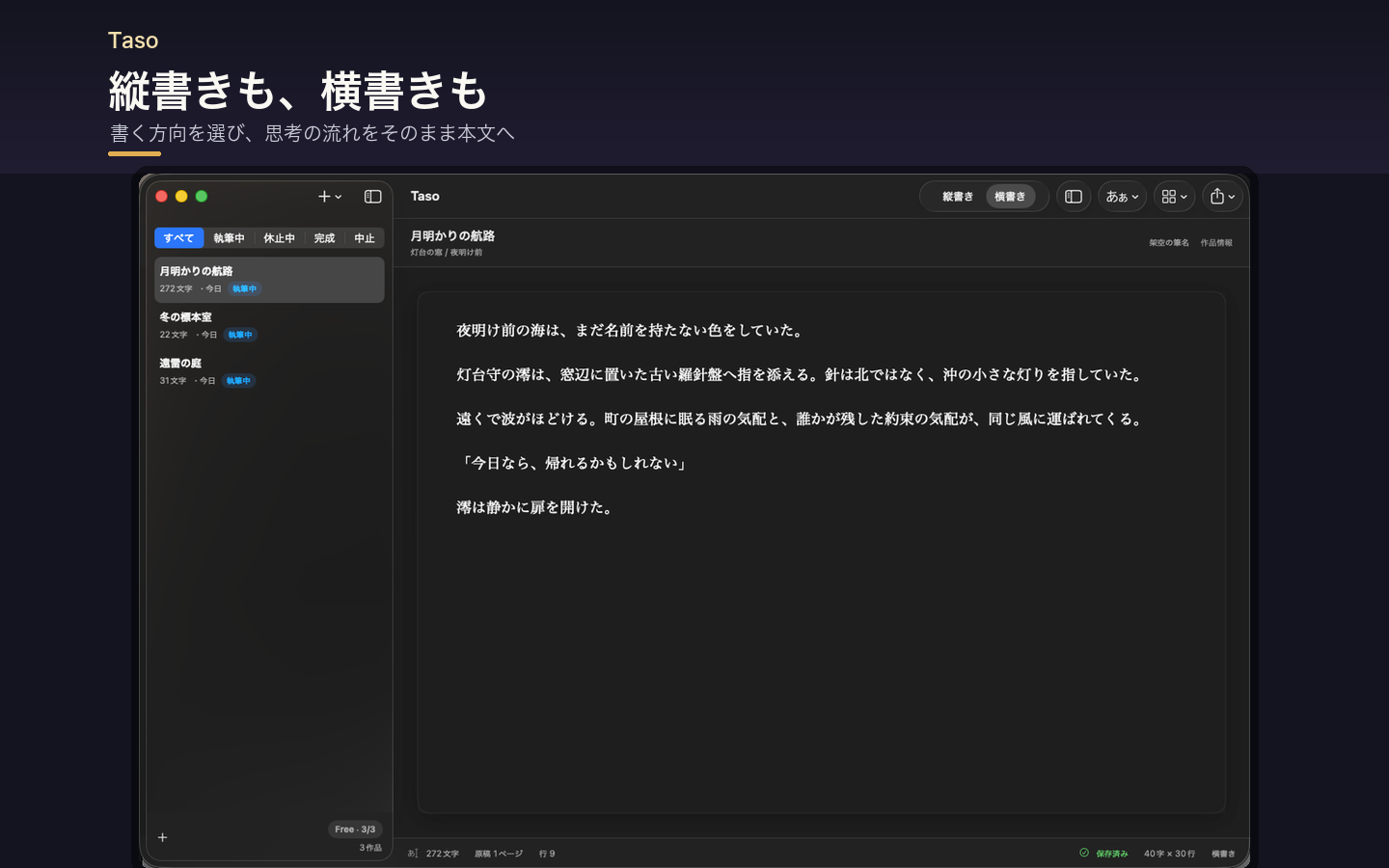This screenshot has height=868, width=1389.
Task: Open the share export dropdown
Action: 1222,197
